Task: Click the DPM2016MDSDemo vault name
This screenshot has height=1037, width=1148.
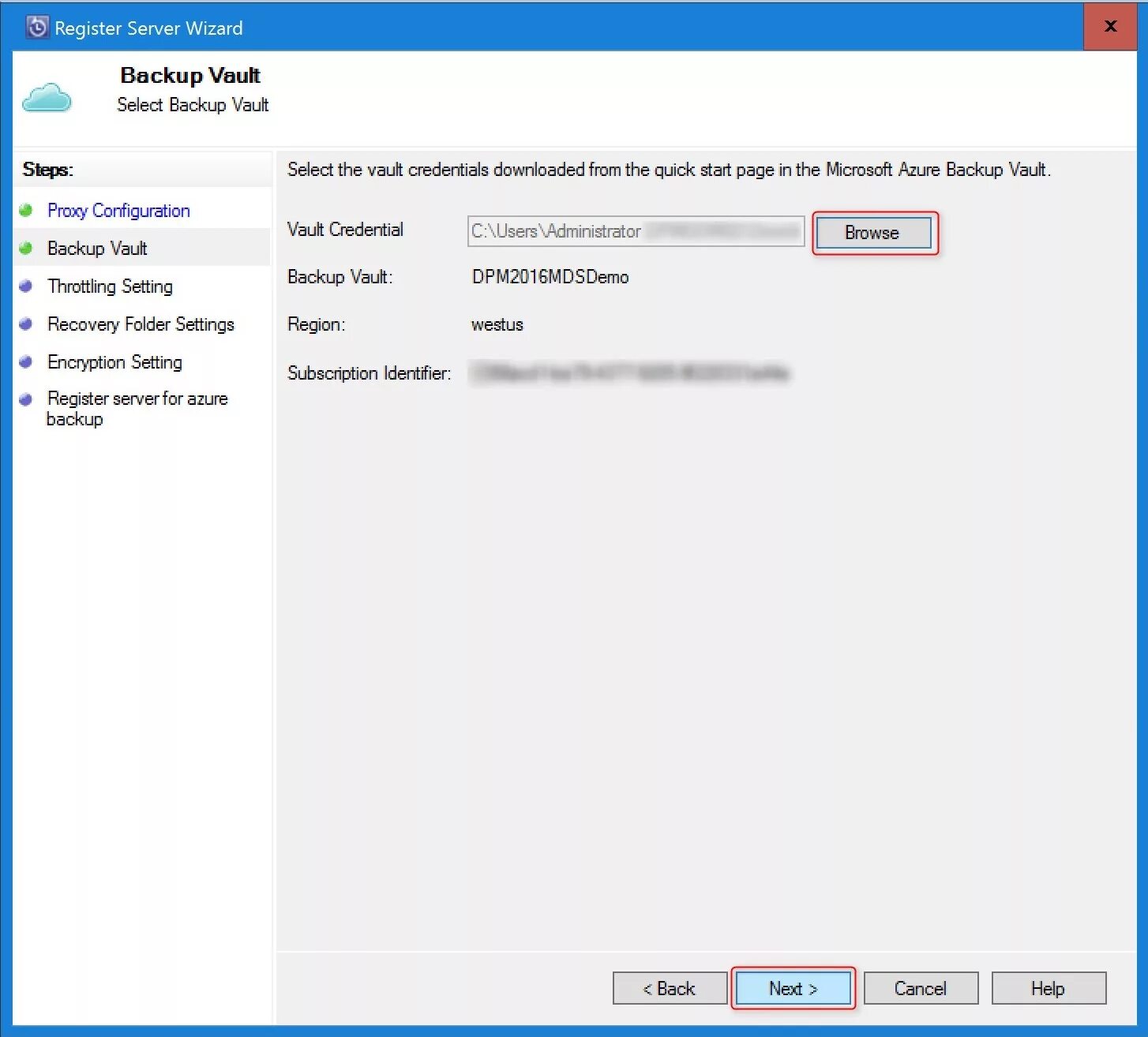Action: click(x=550, y=277)
